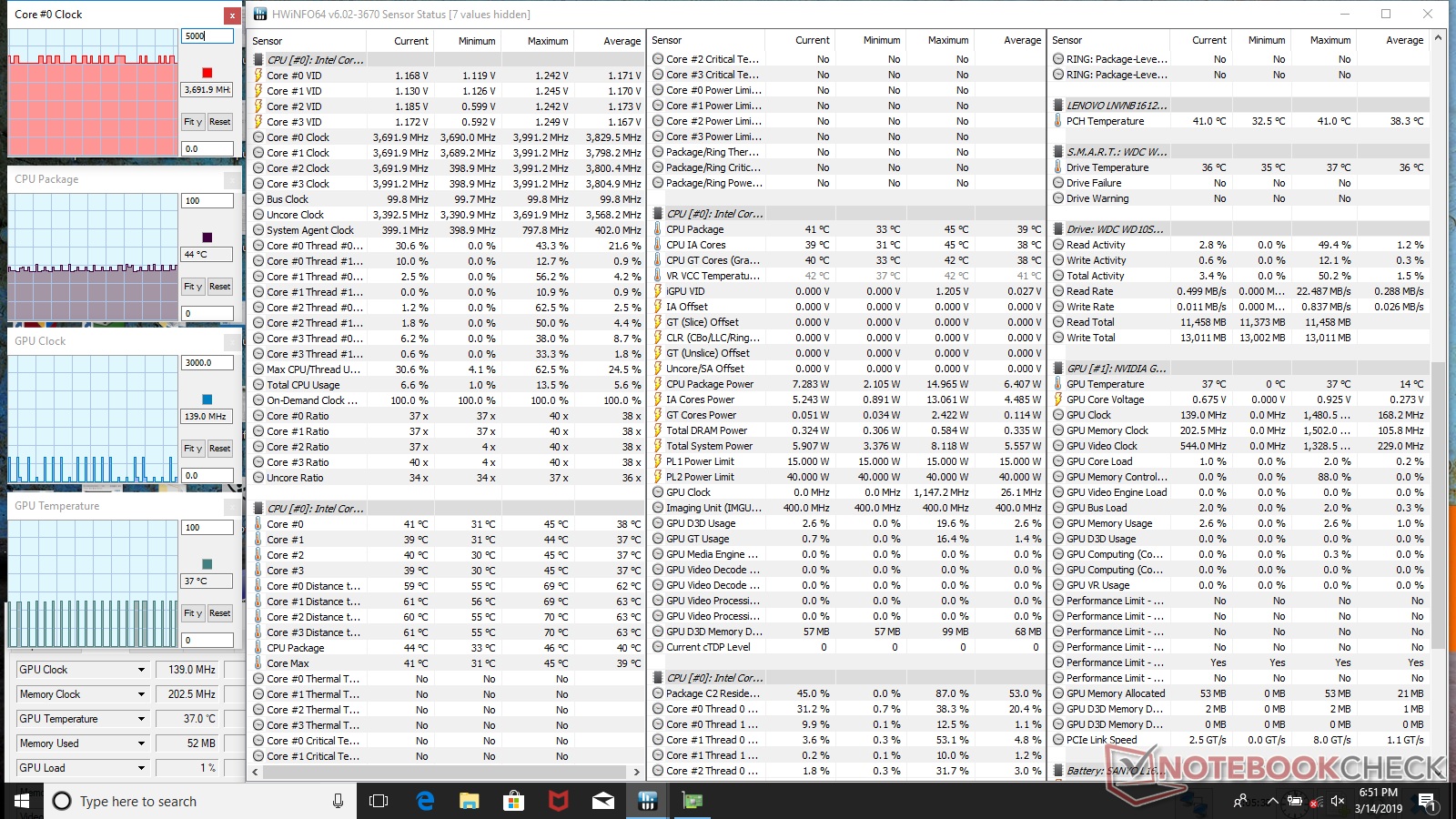Launch Microsoft Edge from the taskbar

pos(425,801)
